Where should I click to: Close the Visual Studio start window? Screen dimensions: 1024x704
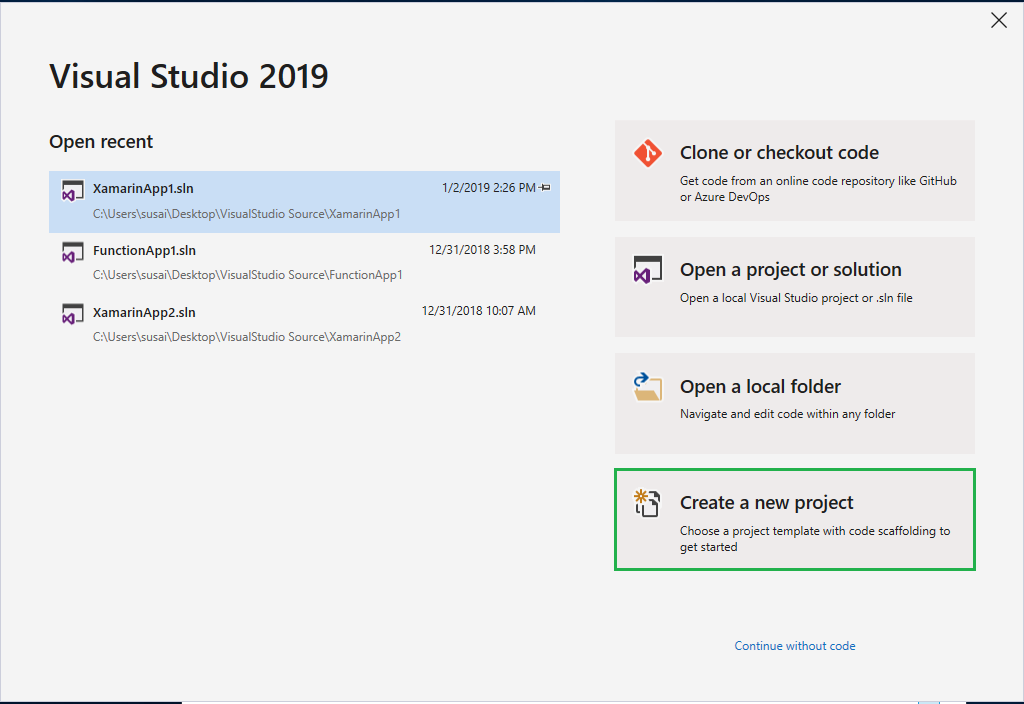[998, 19]
